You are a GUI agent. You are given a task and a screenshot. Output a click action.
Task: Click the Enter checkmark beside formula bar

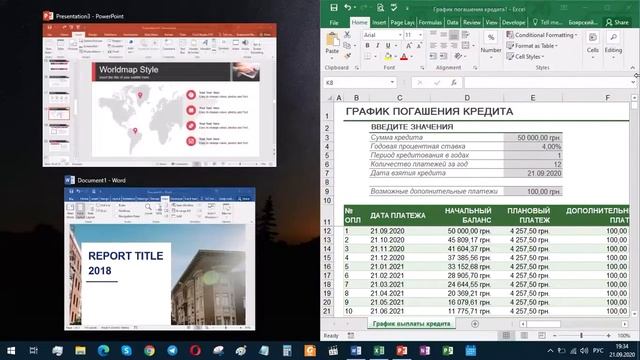pyautogui.click(x=437, y=82)
